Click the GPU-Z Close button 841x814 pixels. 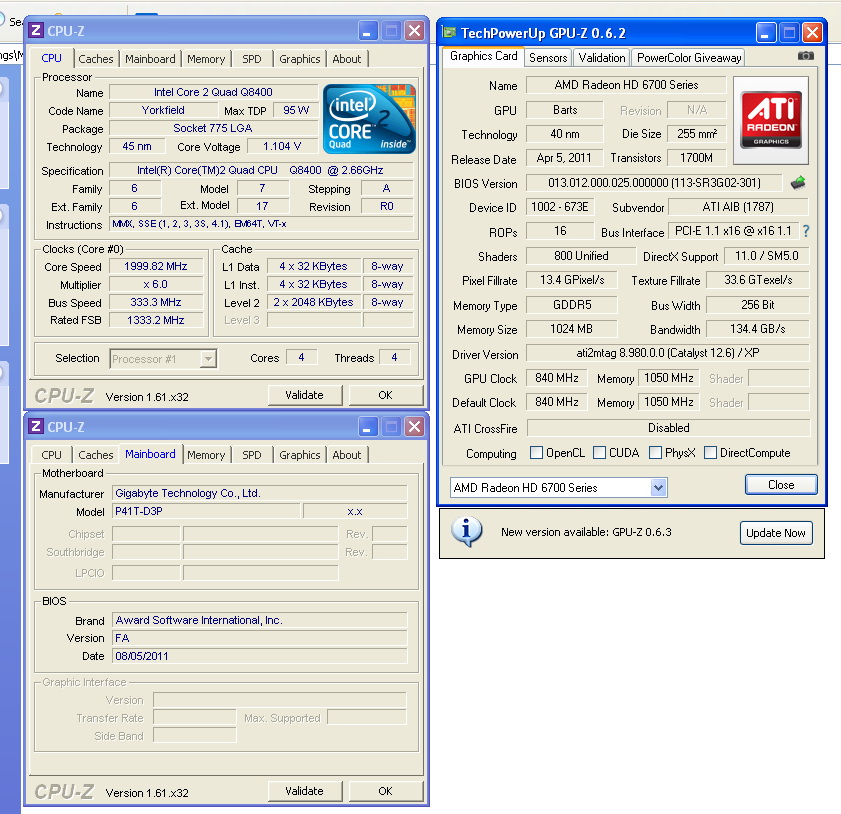pyautogui.click(x=781, y=485)
